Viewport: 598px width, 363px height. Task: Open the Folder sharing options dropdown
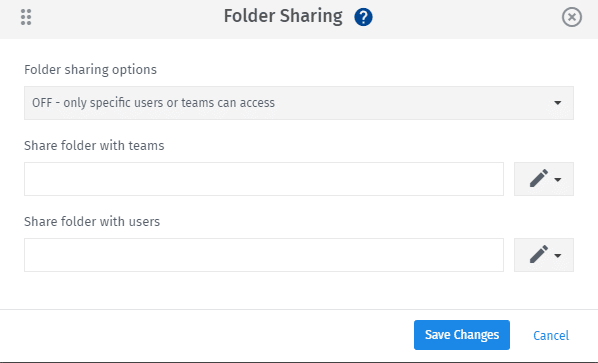pyautogui.click(x=299, y=103)
